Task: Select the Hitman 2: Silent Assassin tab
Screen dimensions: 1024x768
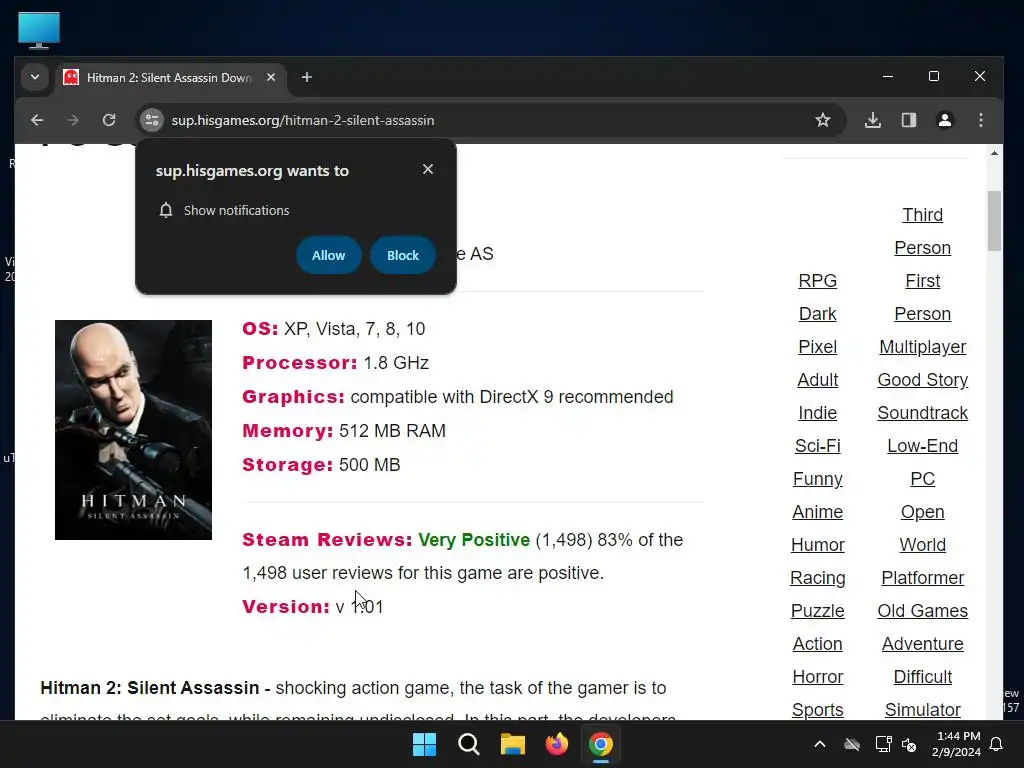Action: (x=171, y=78)
